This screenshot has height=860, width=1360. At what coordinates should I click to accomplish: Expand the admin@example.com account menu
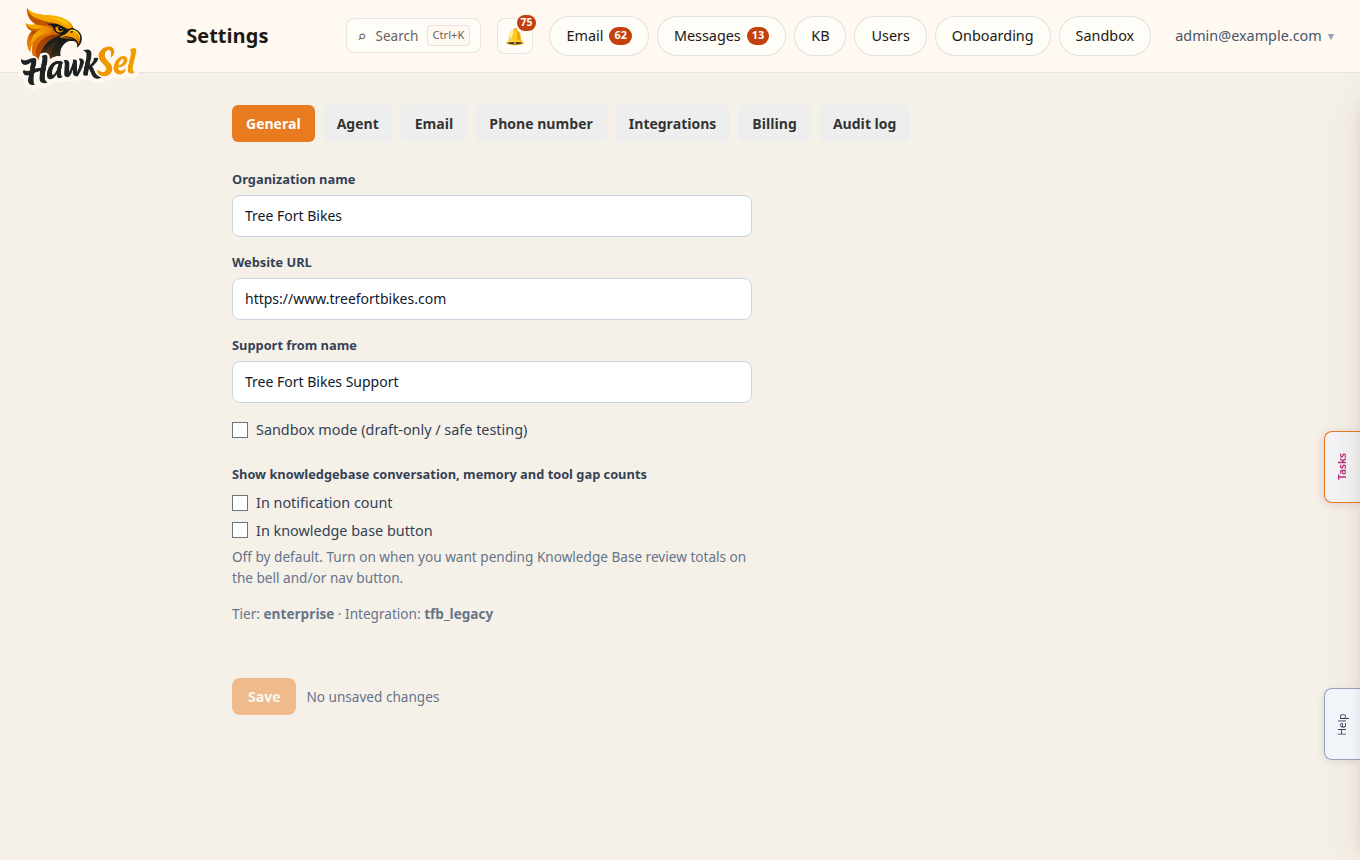pos(1254,36)
